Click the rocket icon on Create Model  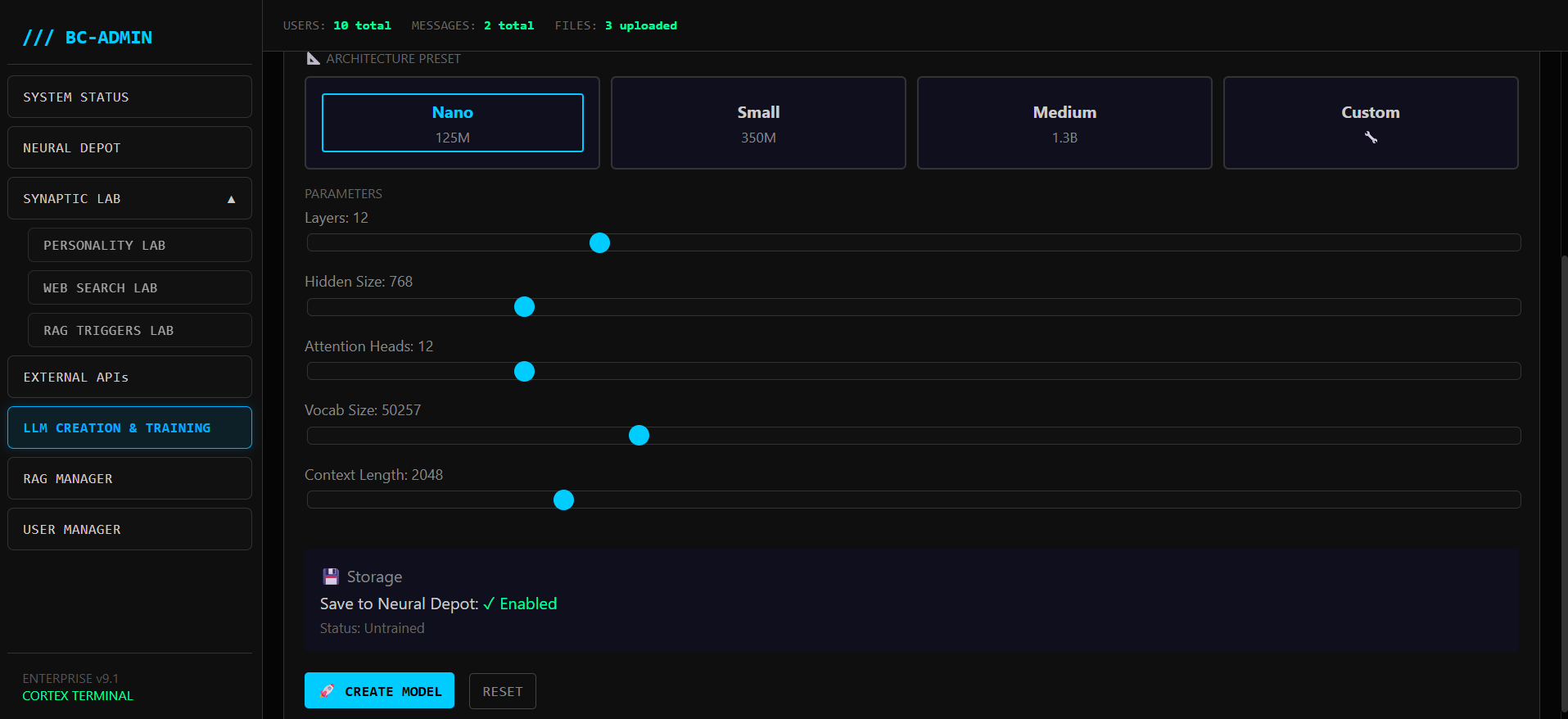[x=328, y=691]
